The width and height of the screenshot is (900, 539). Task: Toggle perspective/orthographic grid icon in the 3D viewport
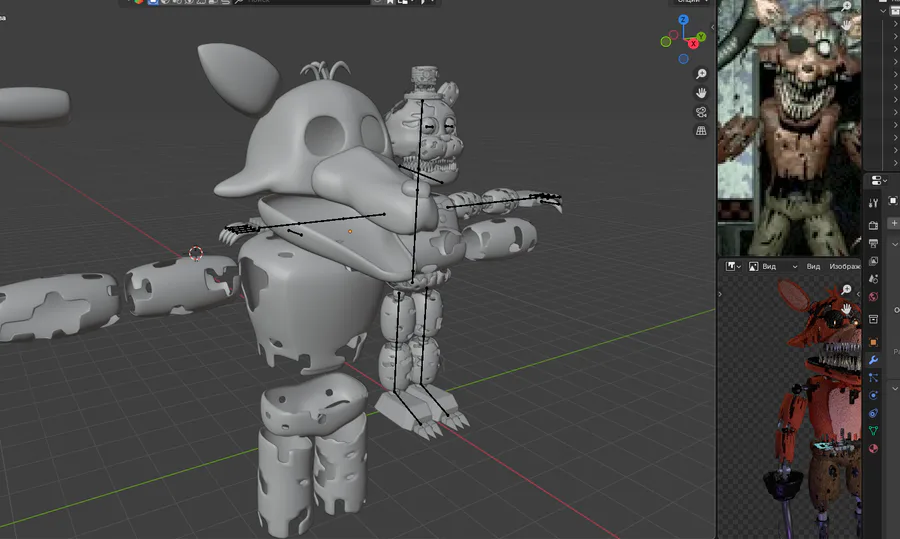(x=701, y=131)
